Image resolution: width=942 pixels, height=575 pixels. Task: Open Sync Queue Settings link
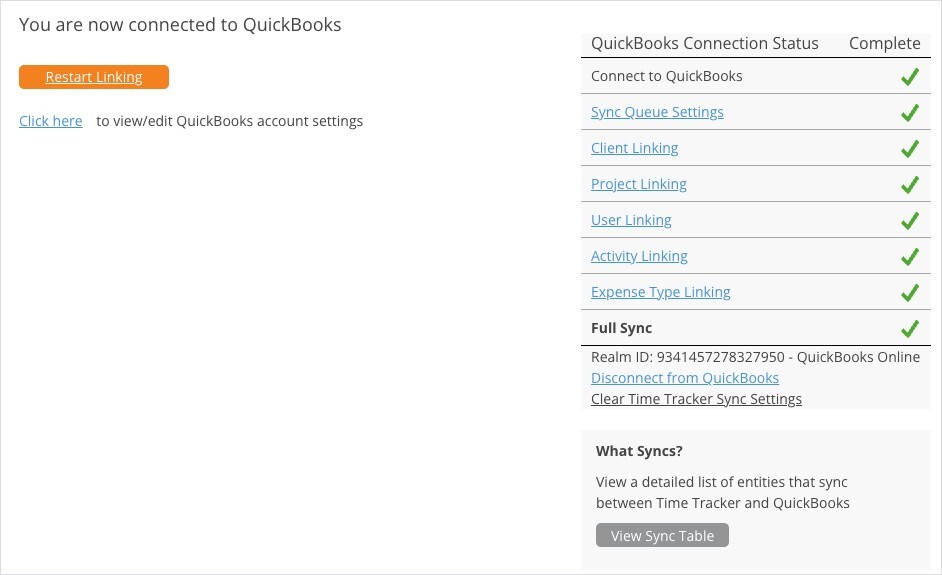point(657,112)
